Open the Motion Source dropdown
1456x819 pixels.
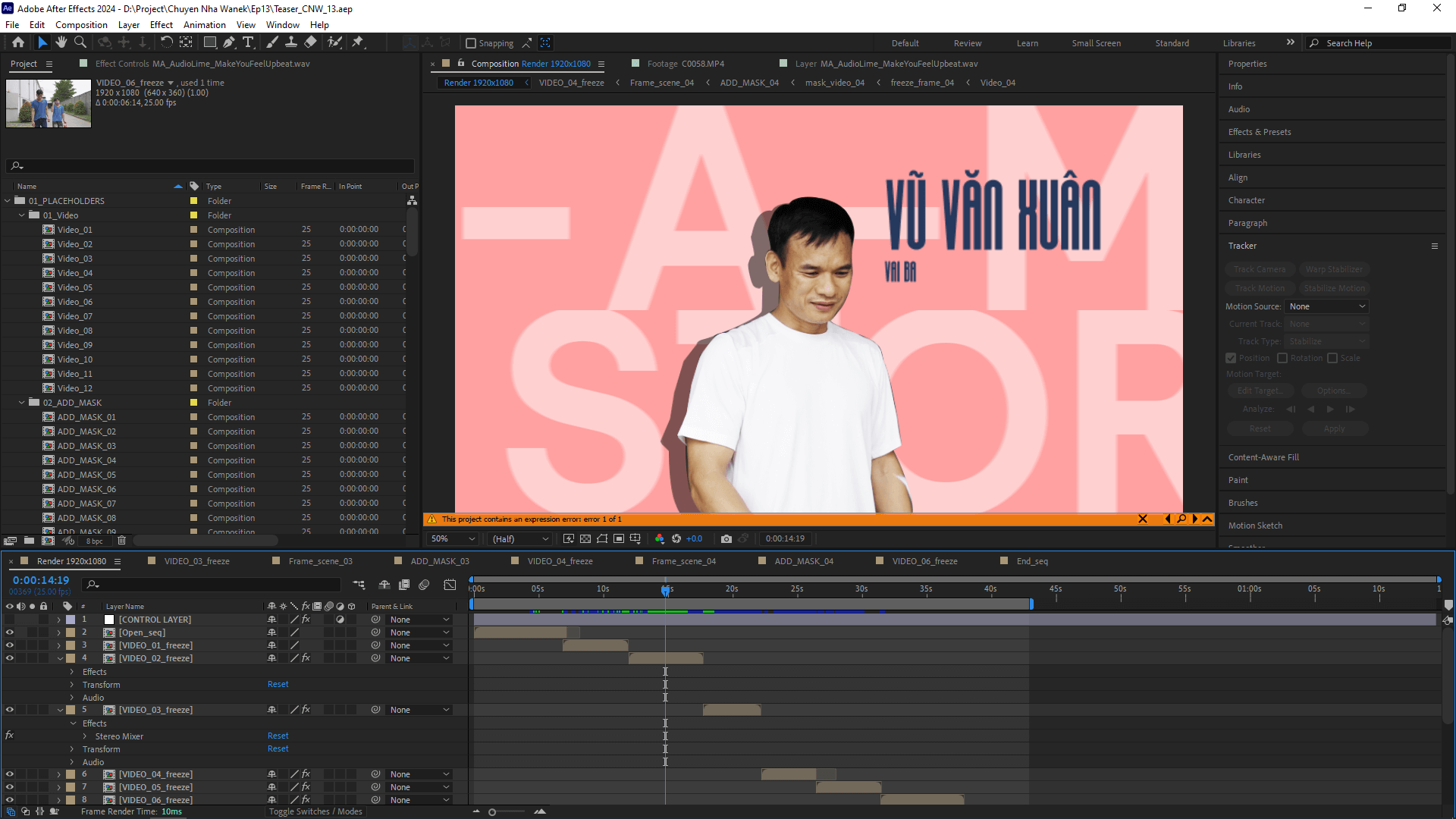coord(1327,306)
